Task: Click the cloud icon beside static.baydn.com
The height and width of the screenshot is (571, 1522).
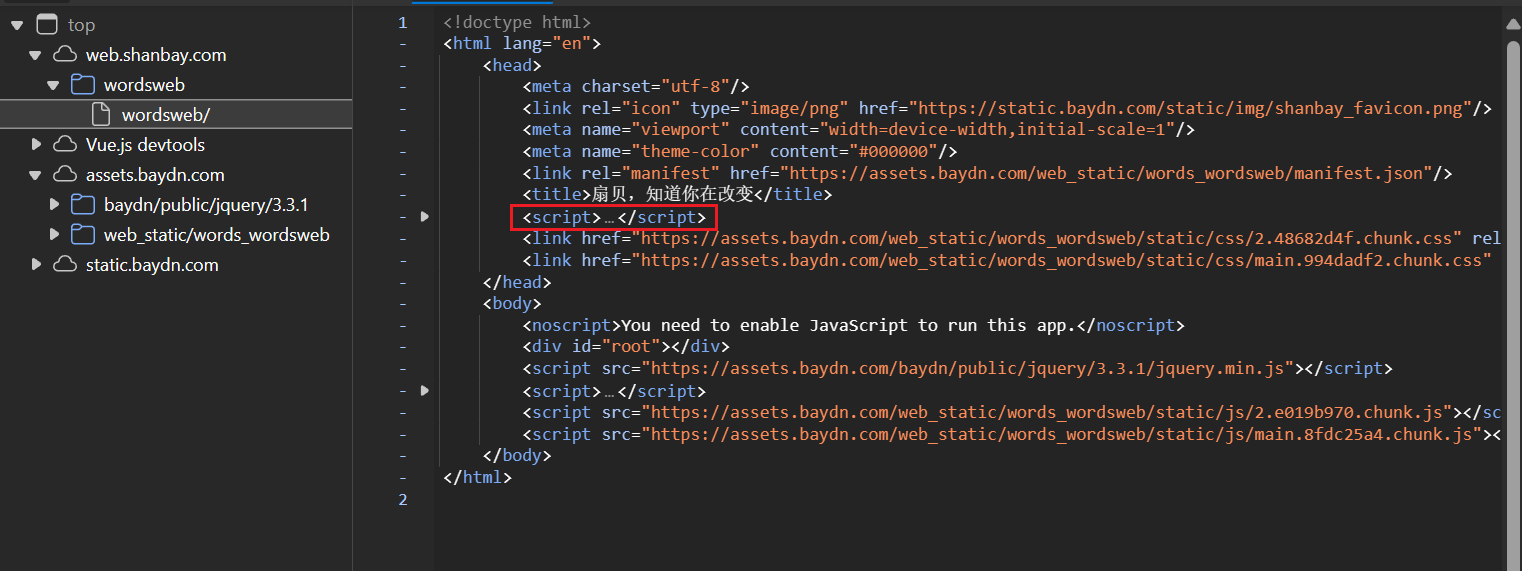Action: coord(65,265)
